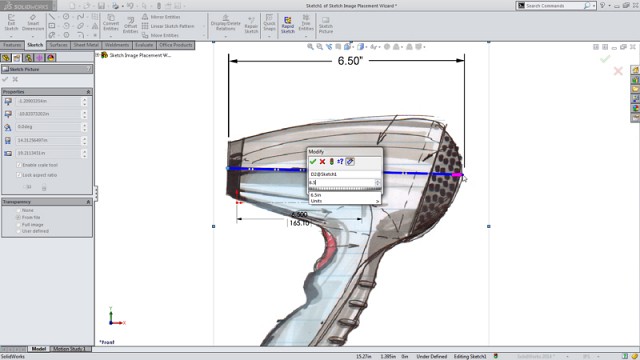Toggle the Lock aspect ratio checkbox
The width and height of the screenshot is (640, 360).
point(19,175)
